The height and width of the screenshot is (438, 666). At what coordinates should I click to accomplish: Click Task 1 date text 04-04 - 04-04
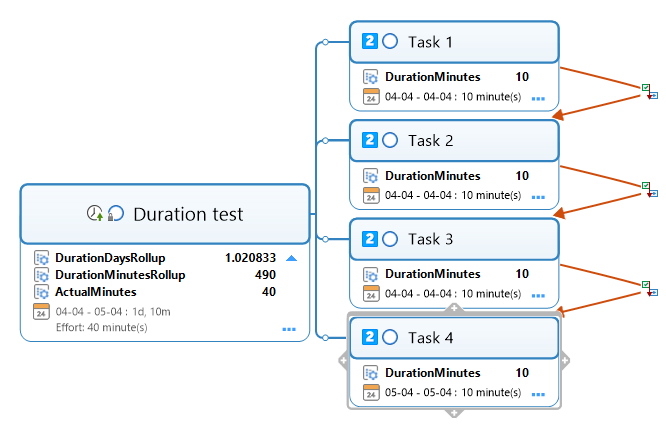(418, 97)
